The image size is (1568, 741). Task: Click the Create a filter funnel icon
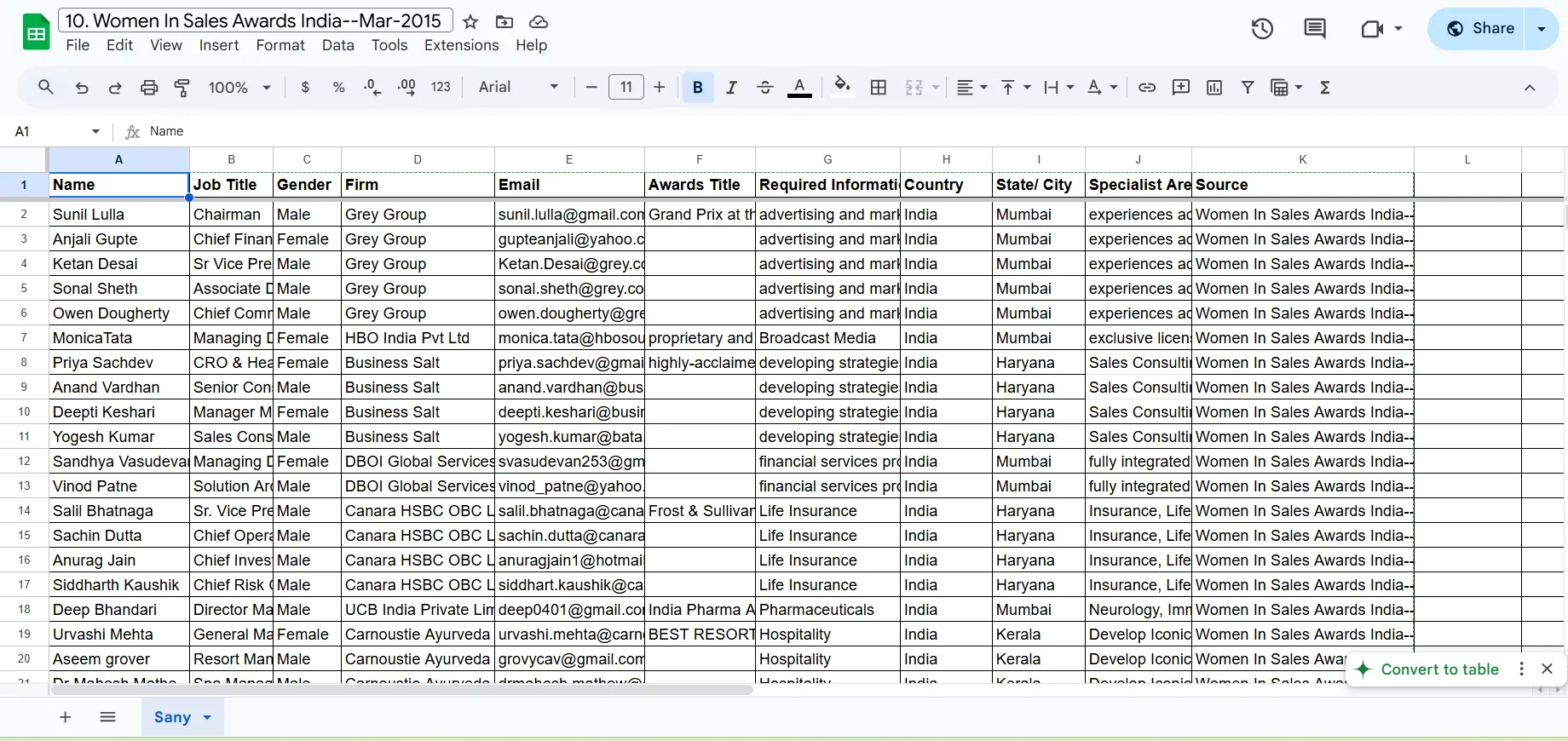[1248, 87]
